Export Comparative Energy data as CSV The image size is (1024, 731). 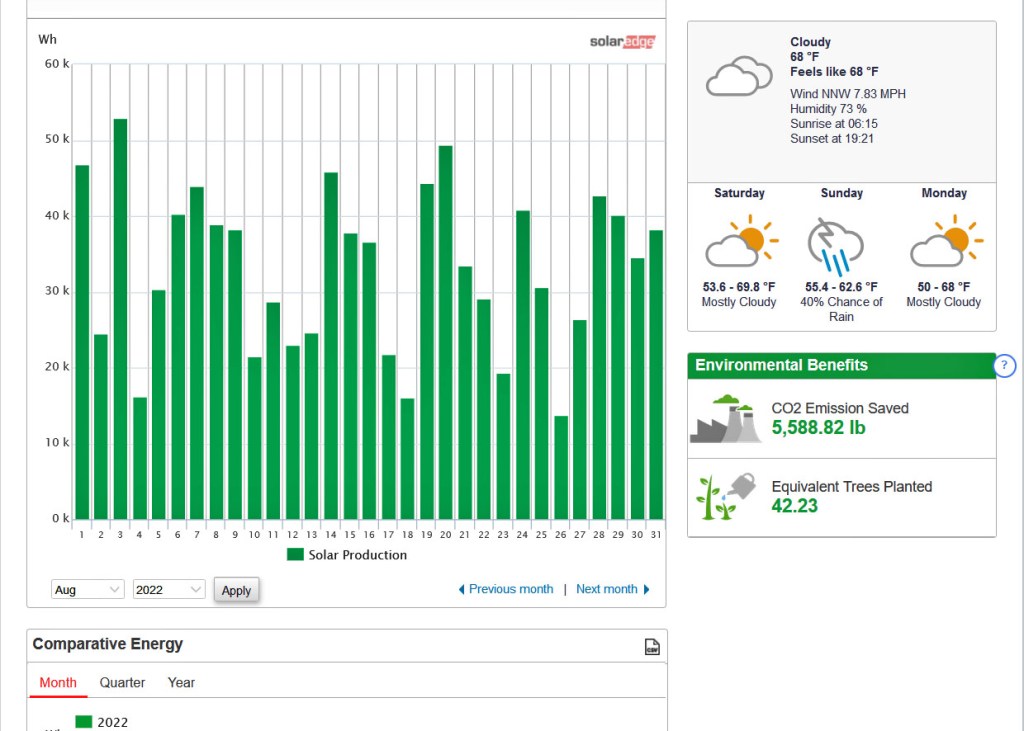652,647
